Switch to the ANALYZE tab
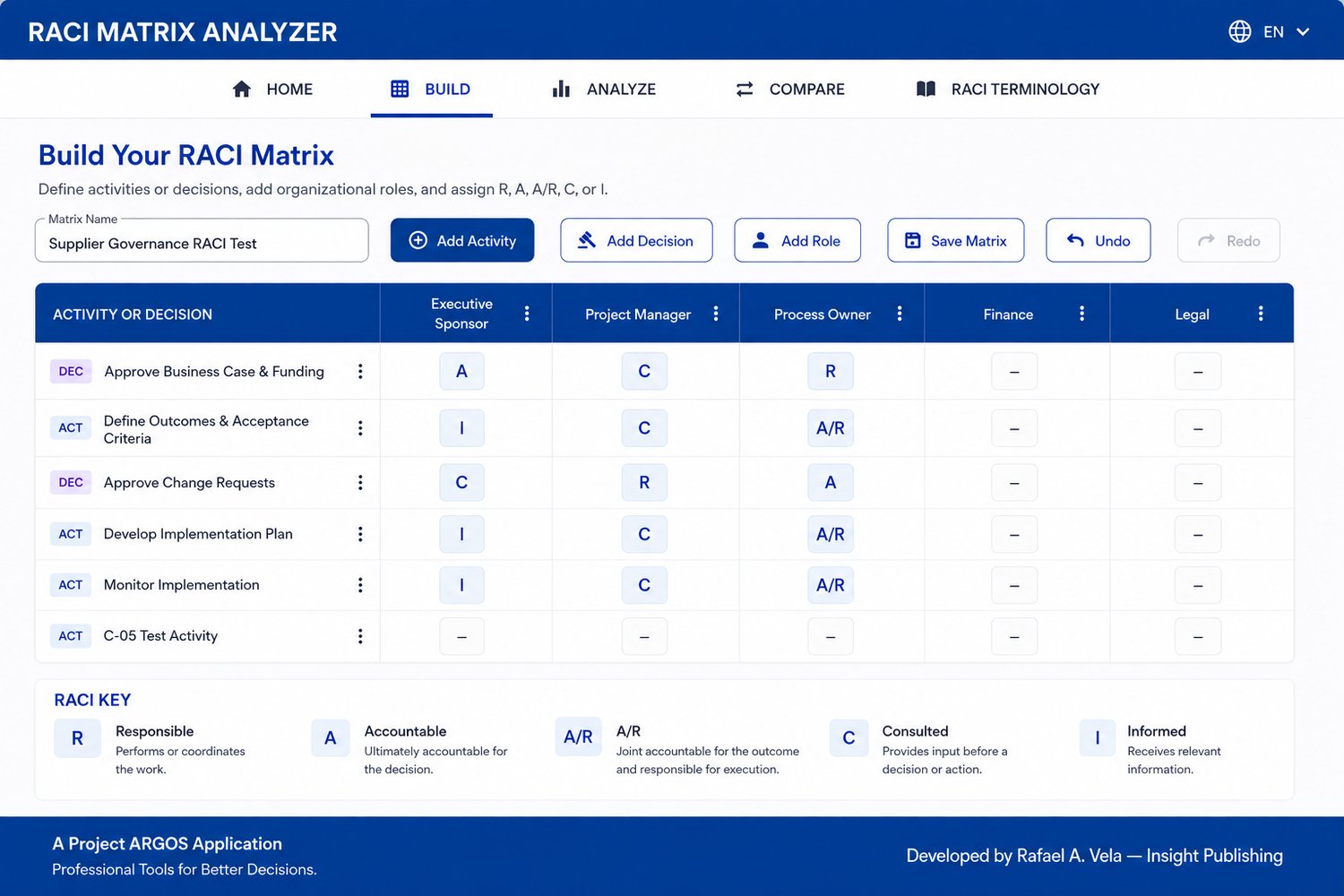 click(x=604, y=89)
